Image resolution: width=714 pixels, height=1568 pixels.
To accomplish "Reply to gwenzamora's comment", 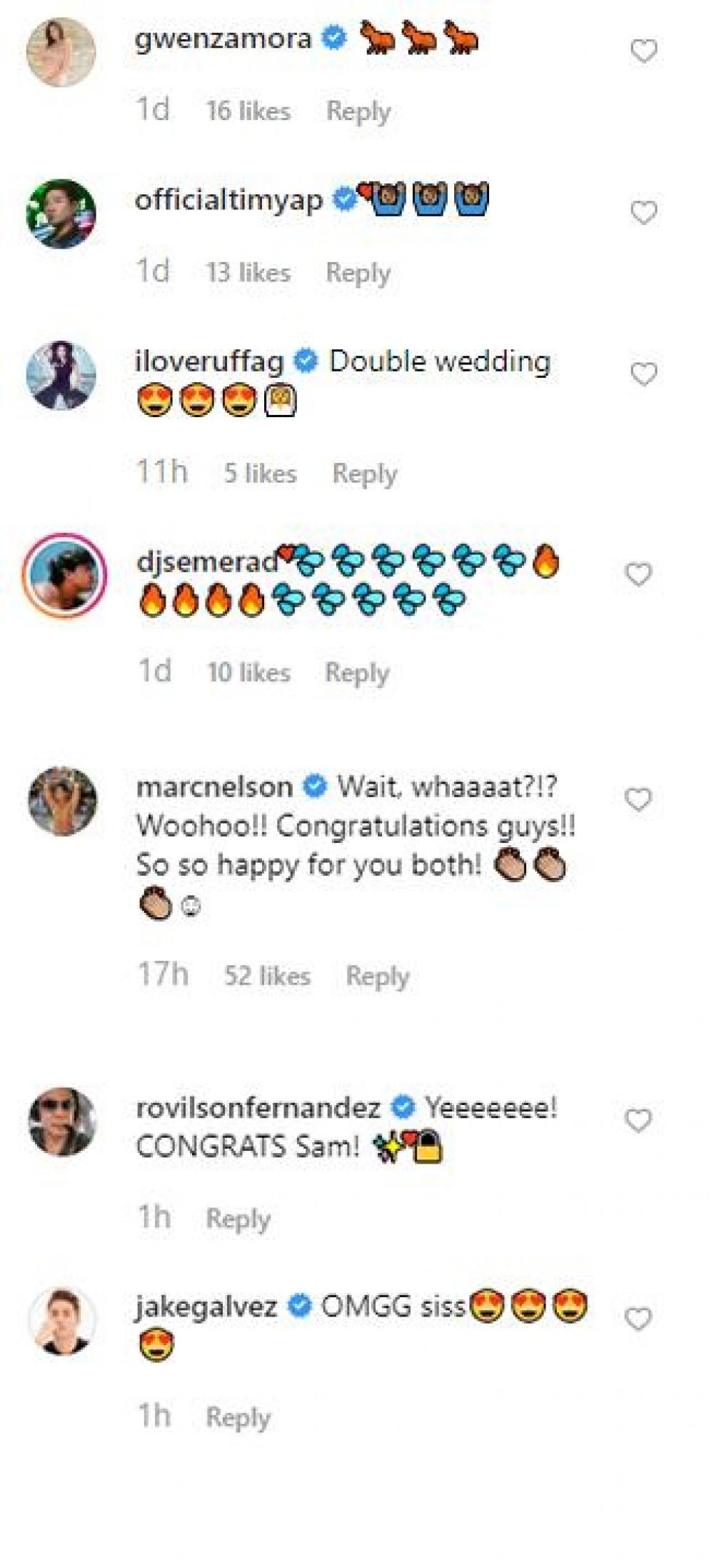I will (x=358, y=111).
